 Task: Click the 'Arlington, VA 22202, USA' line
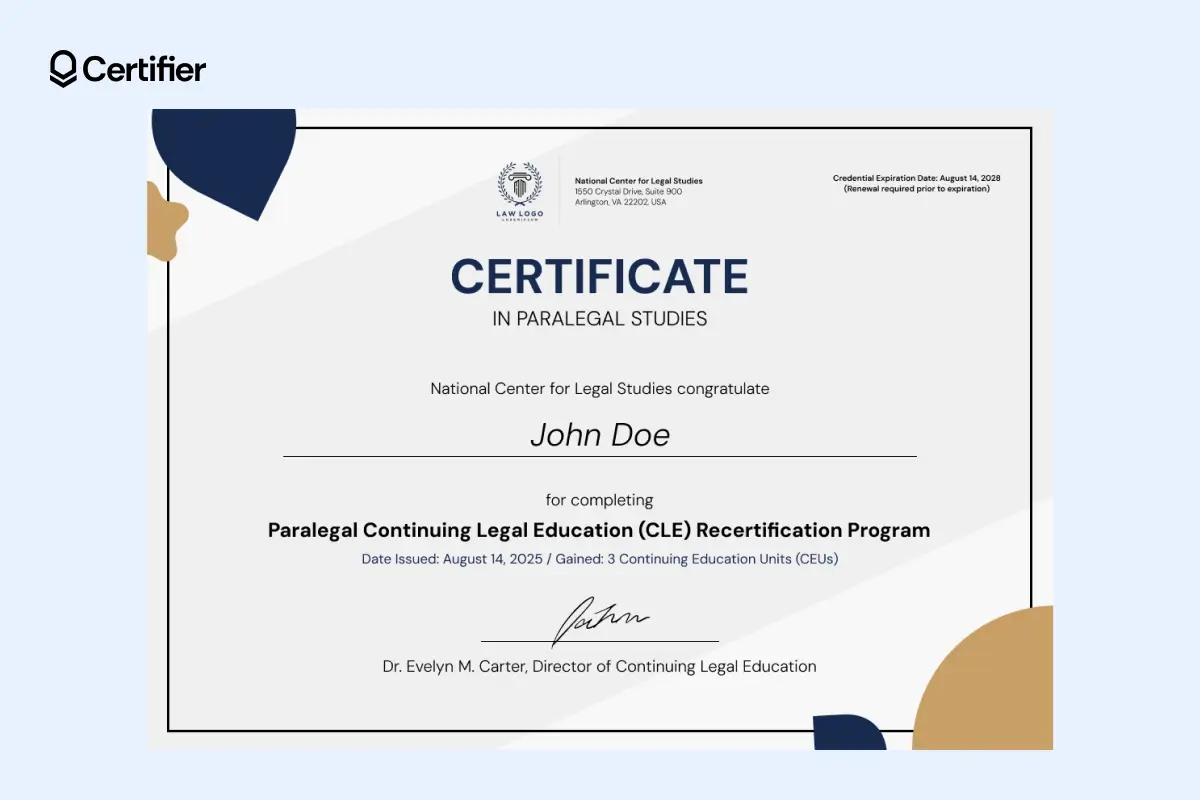click(621, 202)
